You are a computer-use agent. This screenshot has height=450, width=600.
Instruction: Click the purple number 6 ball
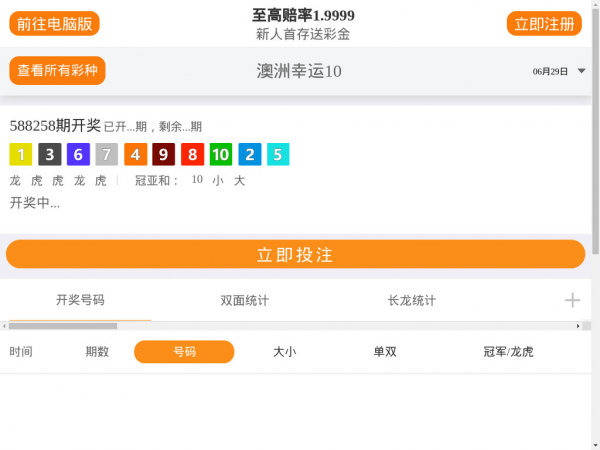(x=78, y=155)
